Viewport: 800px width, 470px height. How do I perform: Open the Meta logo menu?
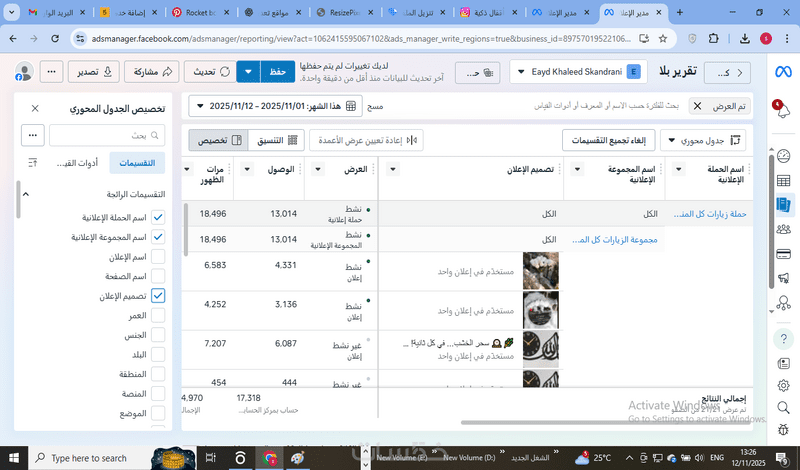pos(783,72)
